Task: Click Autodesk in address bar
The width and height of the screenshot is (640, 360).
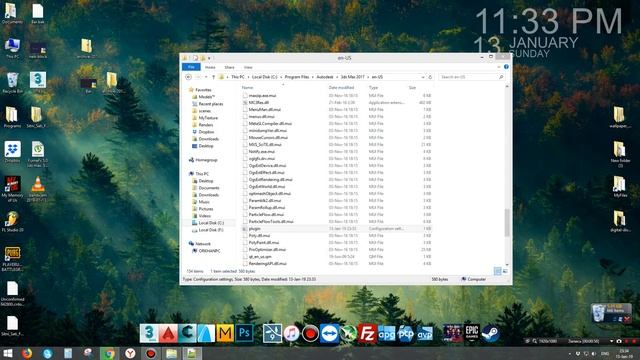Action: (325, 77)
